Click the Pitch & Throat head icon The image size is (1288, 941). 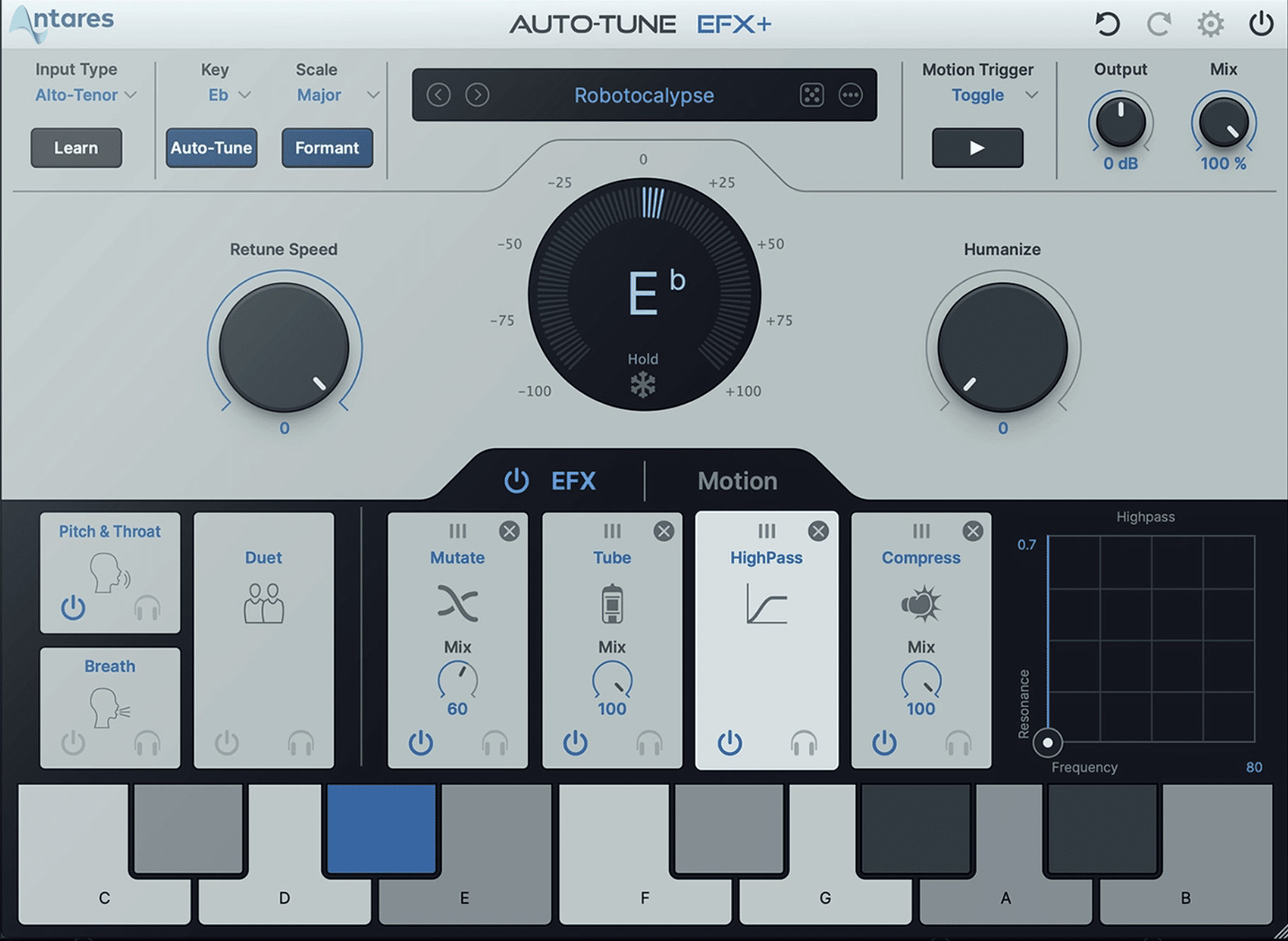click(109, 573)
